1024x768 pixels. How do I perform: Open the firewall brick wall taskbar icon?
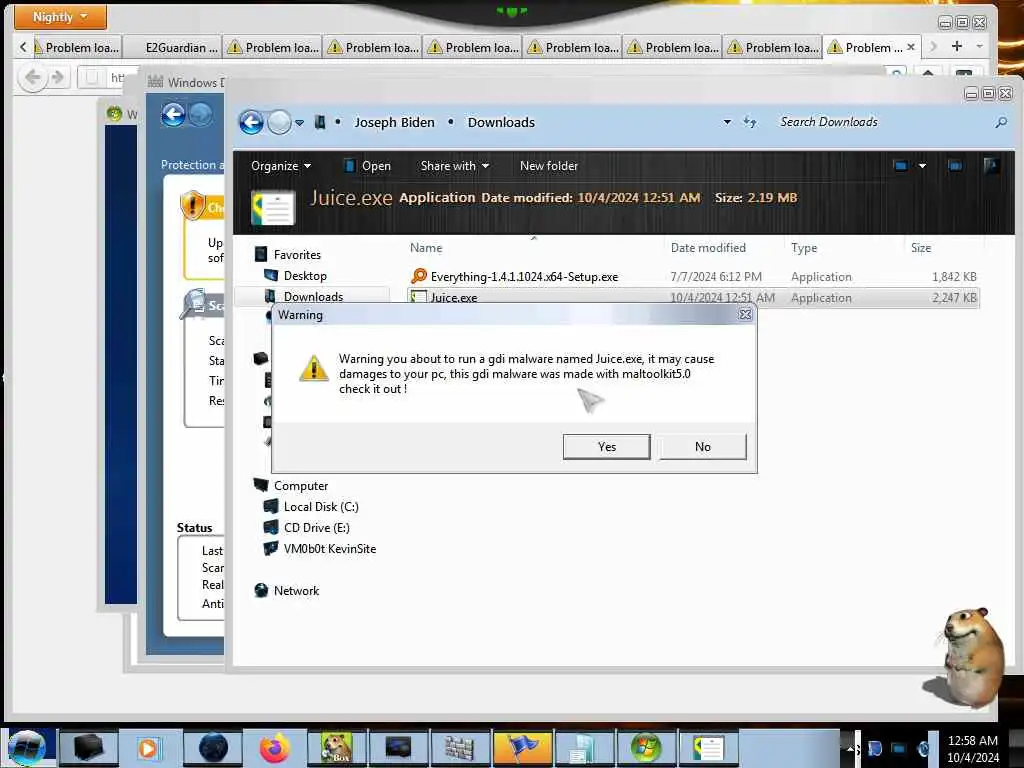[460, 748]
